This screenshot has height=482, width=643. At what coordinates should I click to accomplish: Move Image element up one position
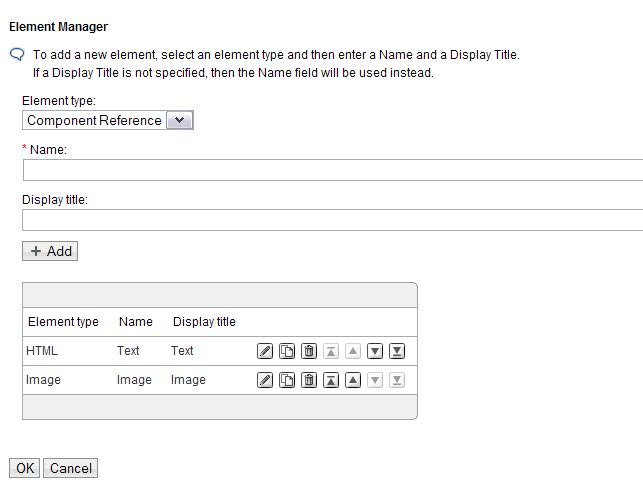point(353,380)
